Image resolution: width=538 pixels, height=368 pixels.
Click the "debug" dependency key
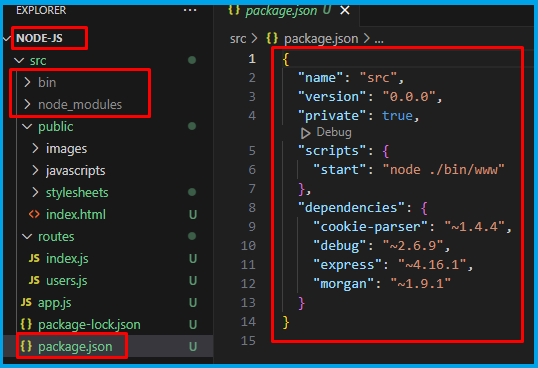[x=340, y=246]
